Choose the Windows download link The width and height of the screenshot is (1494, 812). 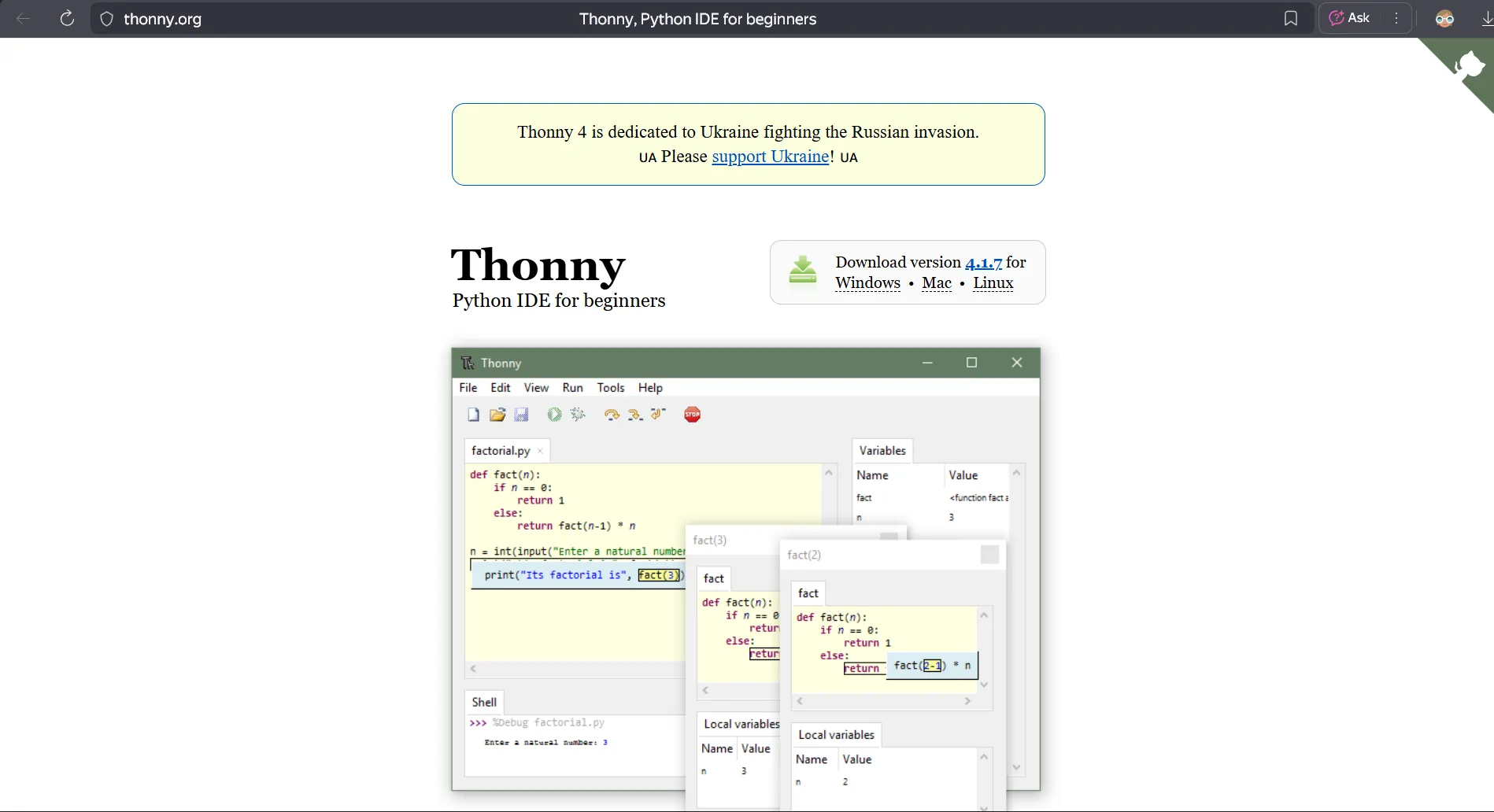pyautogui.click(x=867, y=283)
